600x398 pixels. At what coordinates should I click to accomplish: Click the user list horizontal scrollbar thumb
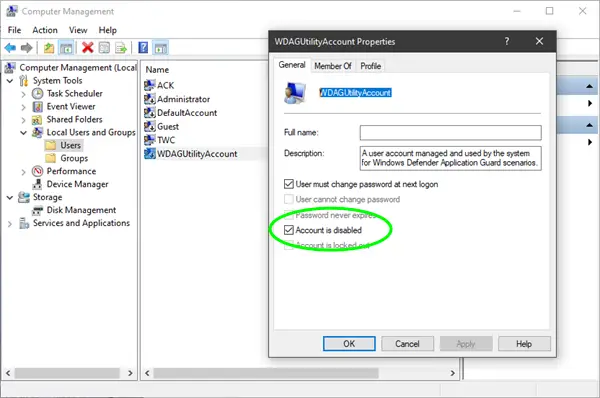pos(266,373)
